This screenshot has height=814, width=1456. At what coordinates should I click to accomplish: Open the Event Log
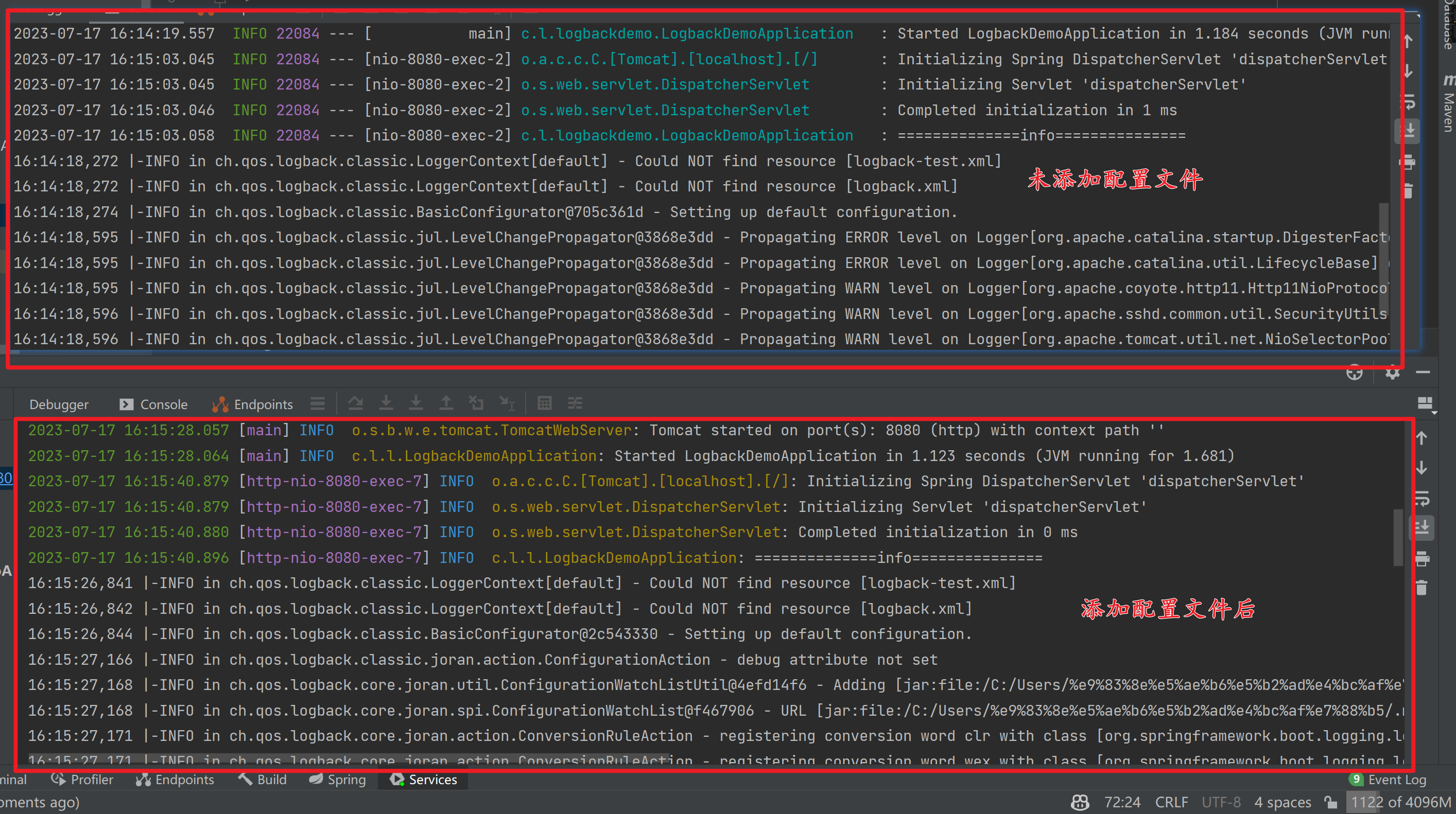click(1388, 780)
